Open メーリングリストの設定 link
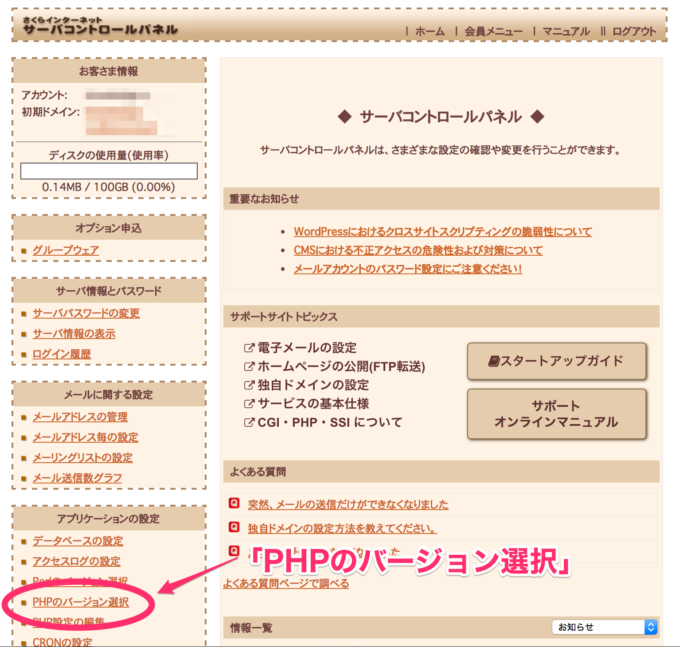The image size is (680, 647). 82,457
